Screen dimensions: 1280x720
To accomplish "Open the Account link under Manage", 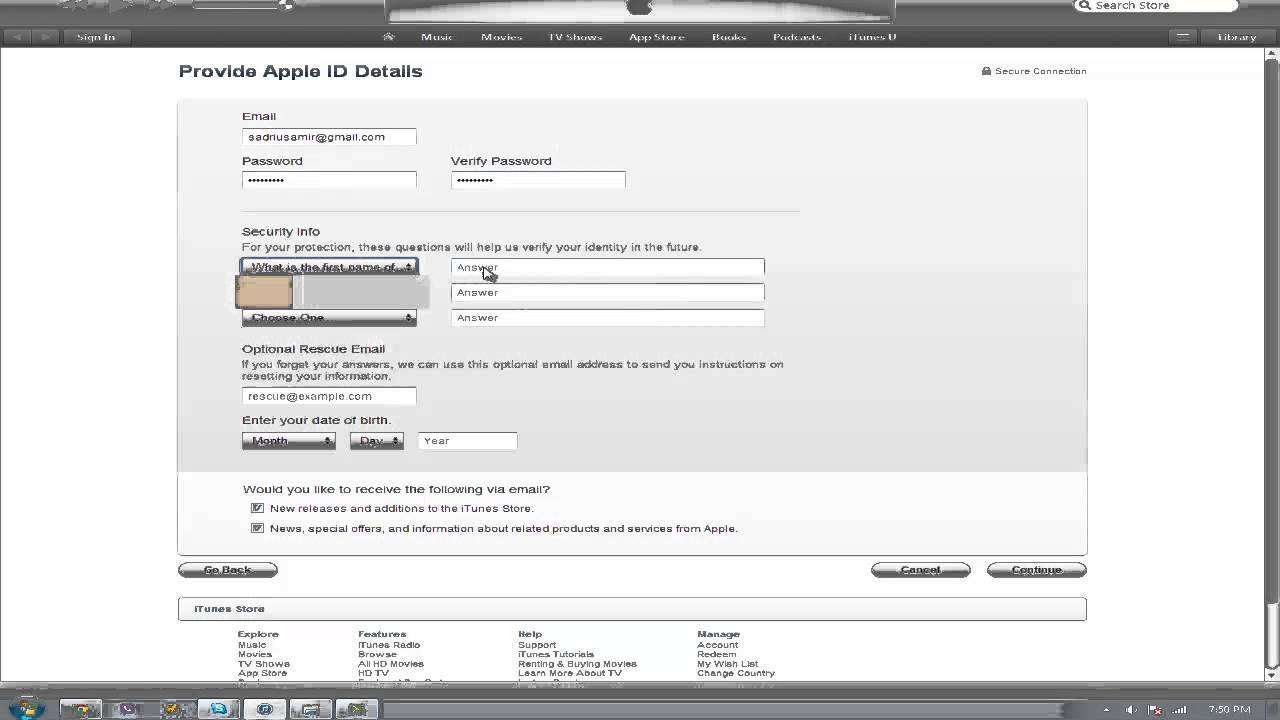I will pos(717,645).
